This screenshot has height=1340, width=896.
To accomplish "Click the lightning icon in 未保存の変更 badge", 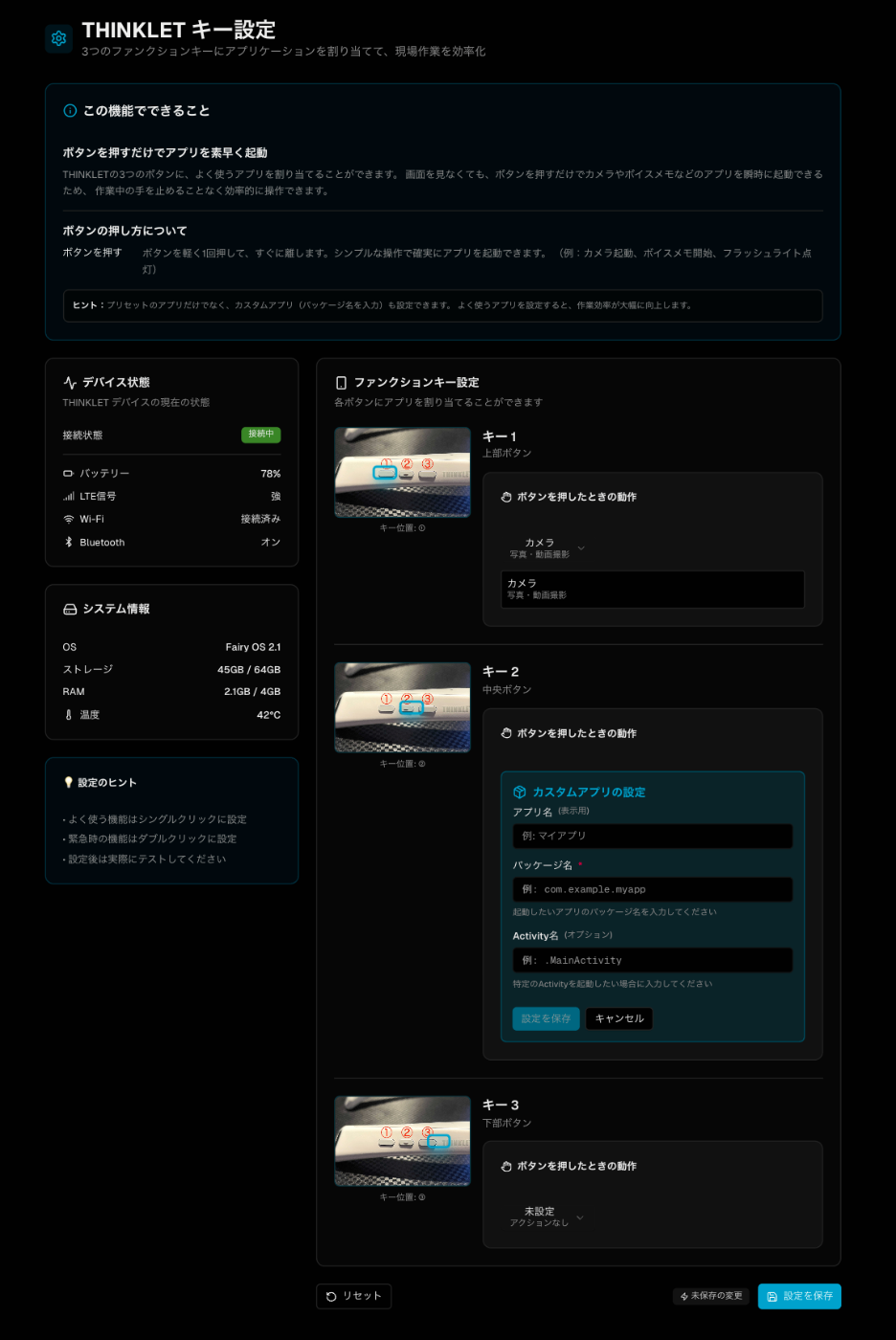I will (683, 1297).
